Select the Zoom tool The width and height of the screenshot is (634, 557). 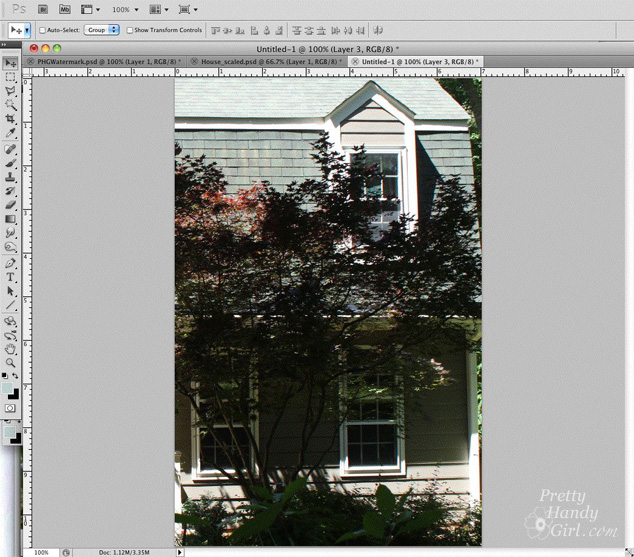tap(10, 363)
